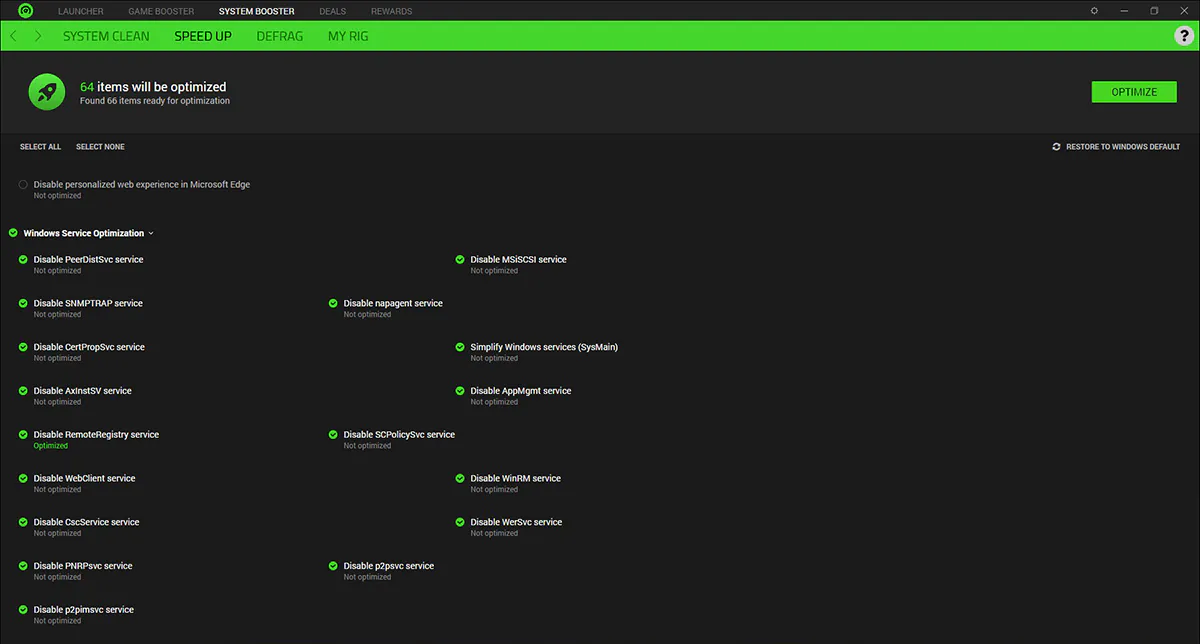Uncheck Disable AxInstSV service
Viewport: 1200px width, 644px height.
pyautogui.click(x=23, y=391)
